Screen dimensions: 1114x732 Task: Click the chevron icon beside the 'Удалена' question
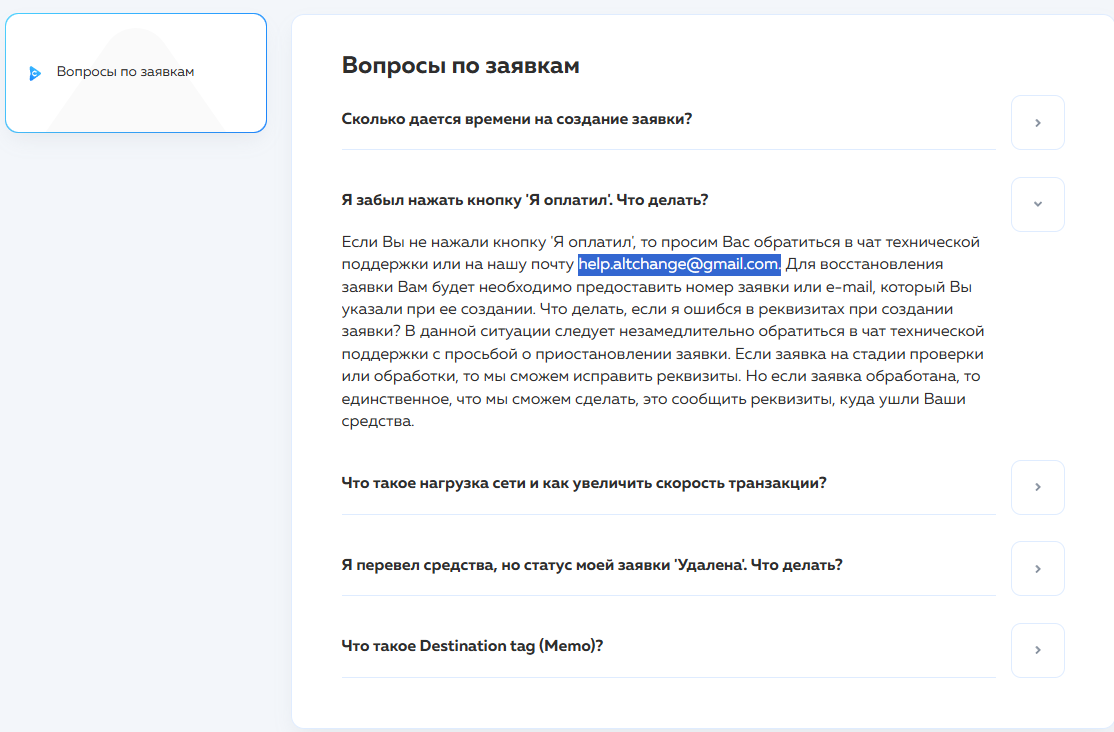(x=1037, y=568)
